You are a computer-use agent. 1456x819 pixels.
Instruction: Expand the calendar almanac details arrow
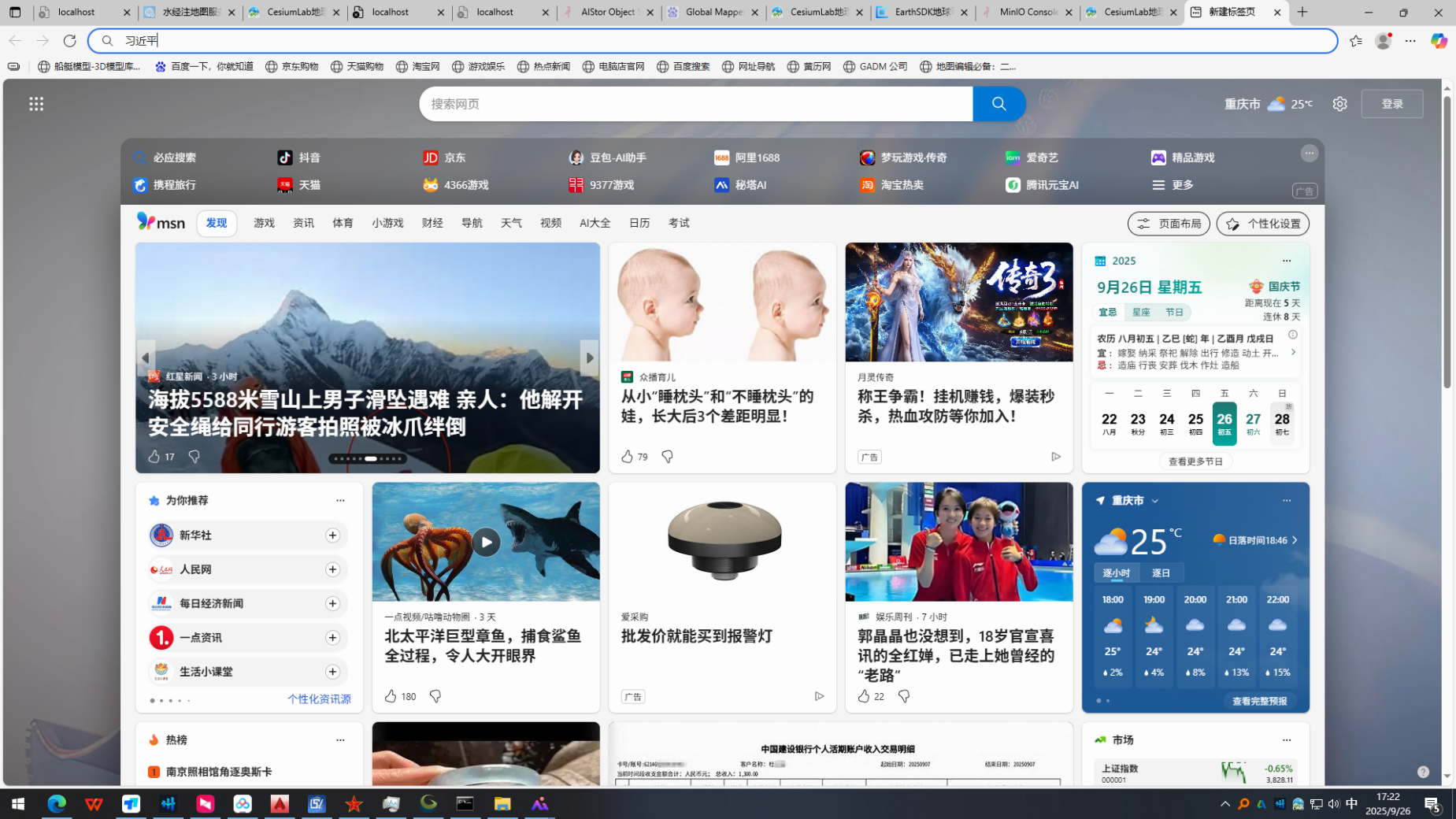[1292, 353]
